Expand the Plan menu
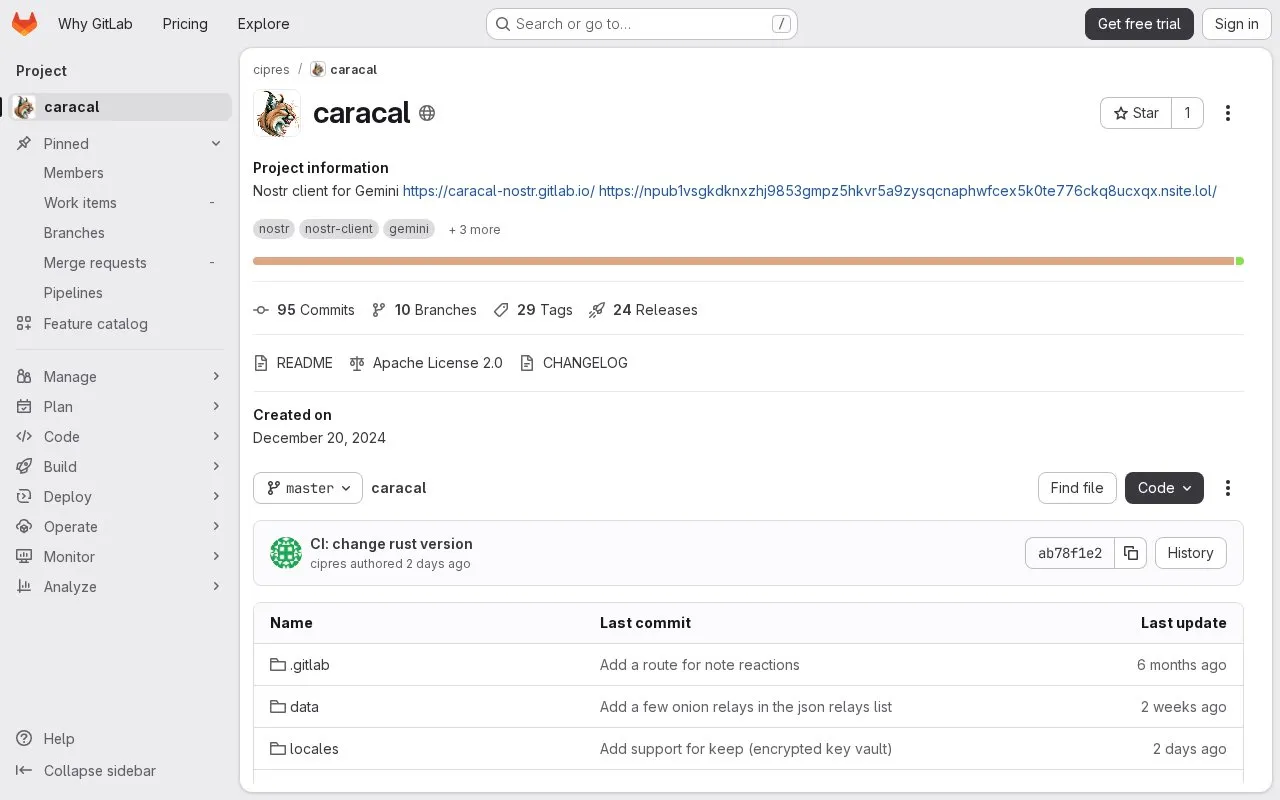The image size is (1280, 800). coord(120,407)
